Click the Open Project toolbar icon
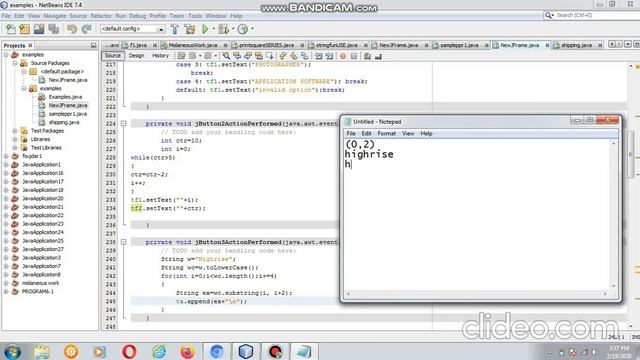640x360 pixels. 39,29
